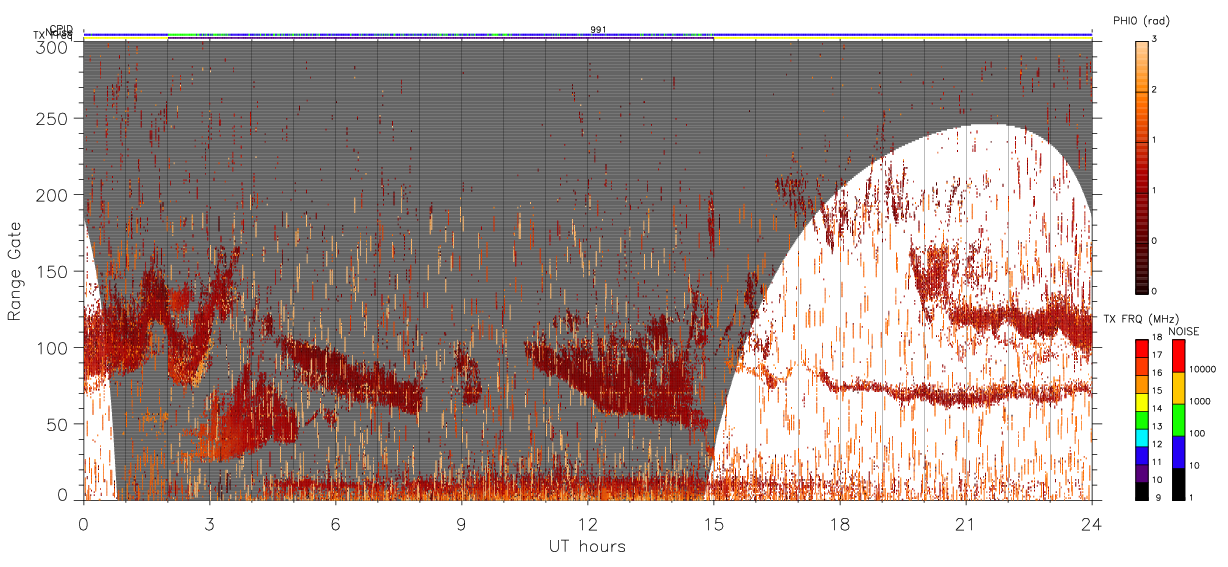1228x567 pixels.
Task: Click the 991 CPID value above plot
Action: coord(598,29)
